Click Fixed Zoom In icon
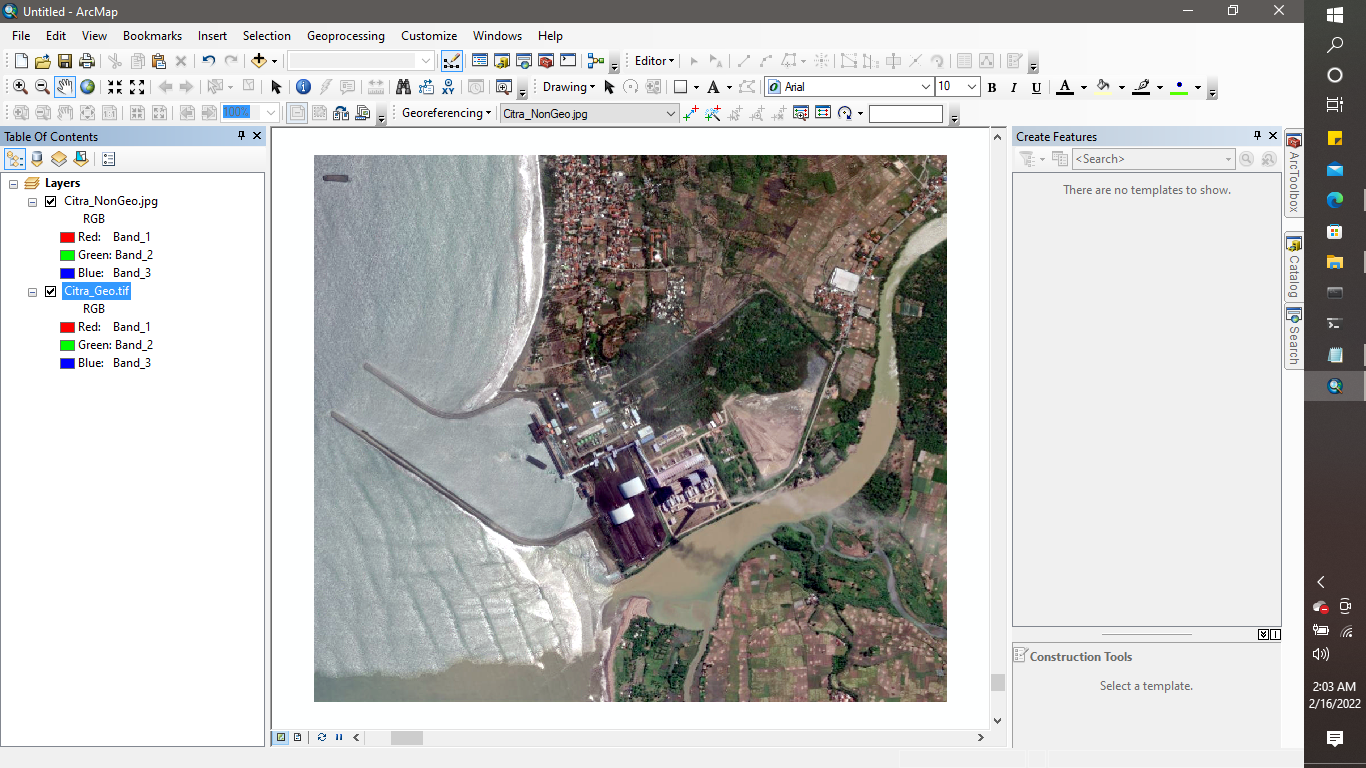The width and height of the screenshot is (1366, 768). coord(115,87)
